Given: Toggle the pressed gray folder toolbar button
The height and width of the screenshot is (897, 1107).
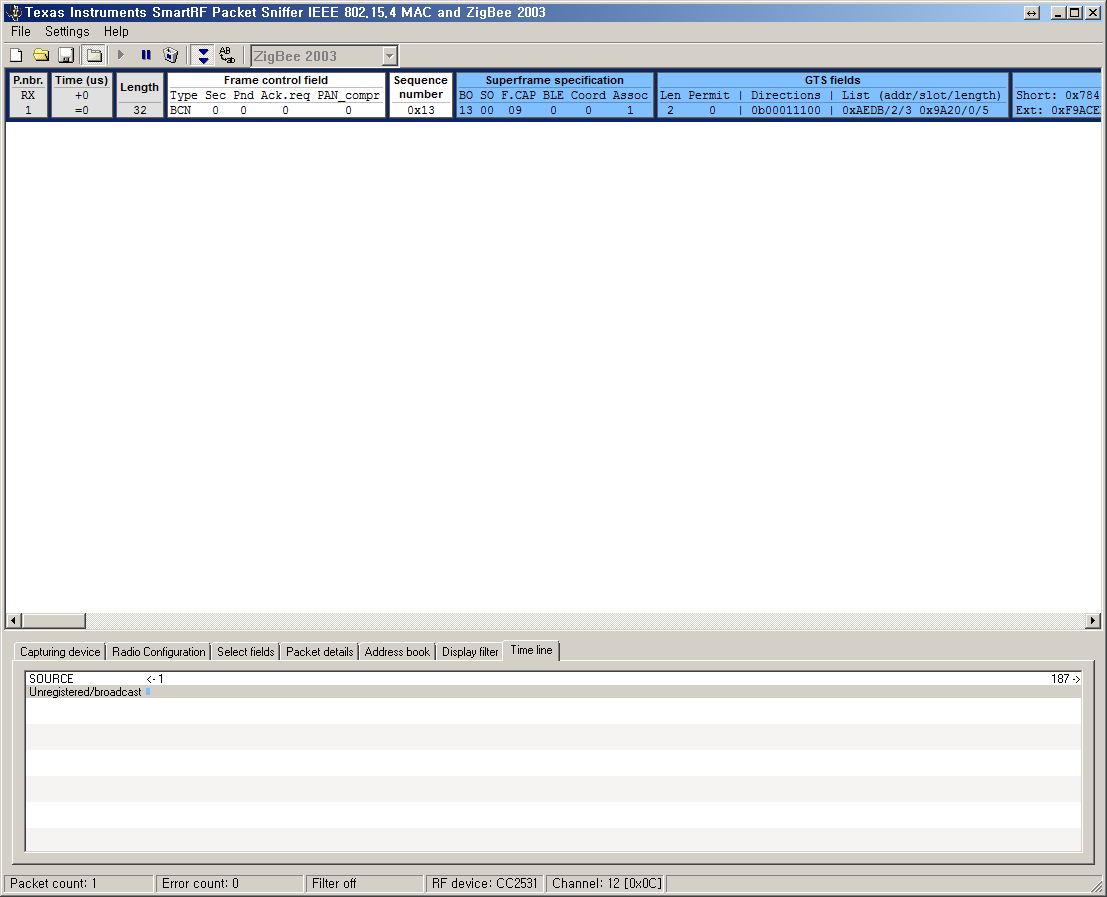Looking at the screenshot, I should (94, 55).
